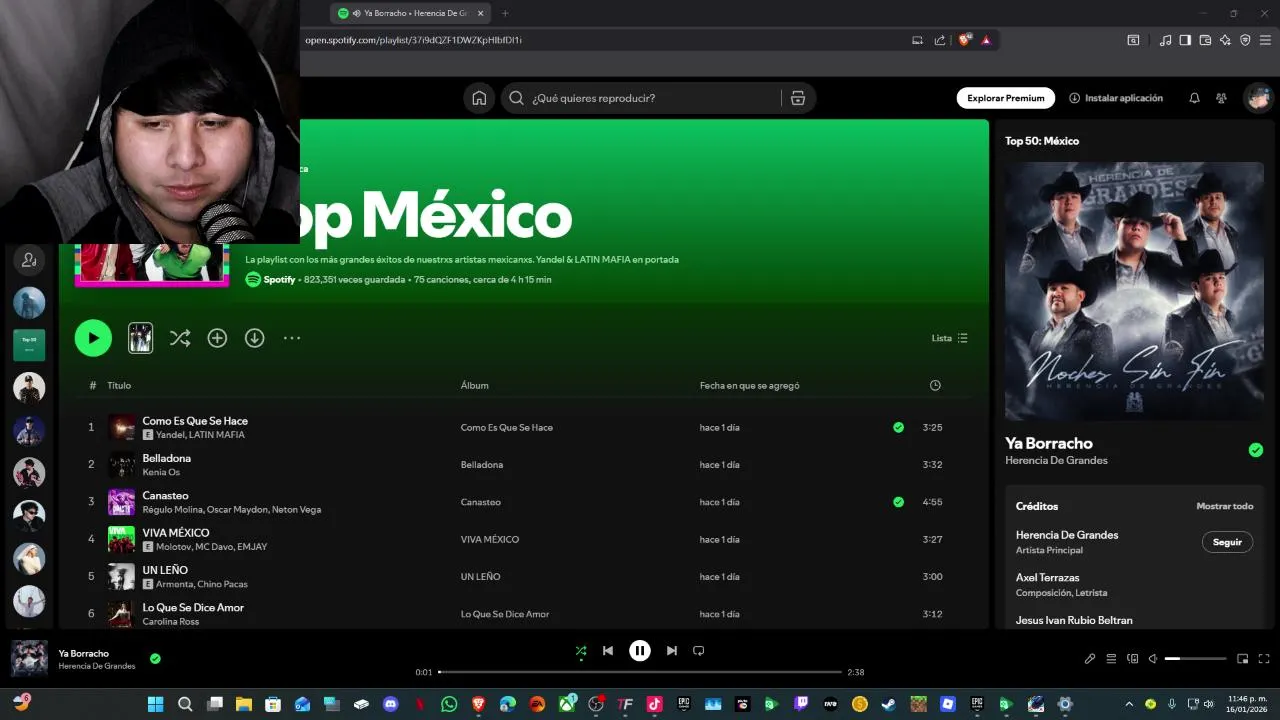Open the Friends activity icon

click(x=1221, y=98)
